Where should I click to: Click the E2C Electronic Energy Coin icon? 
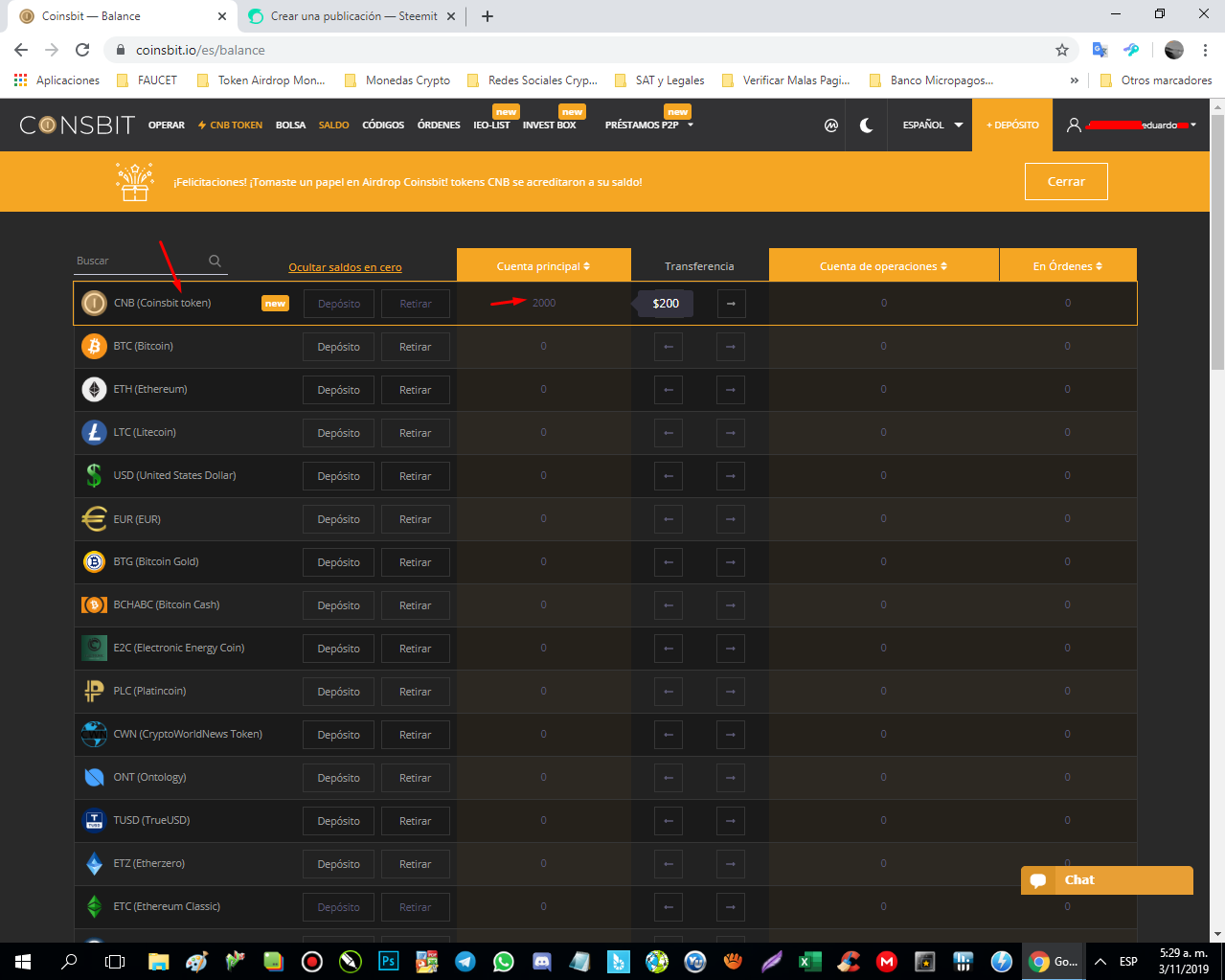coord(94,648)
